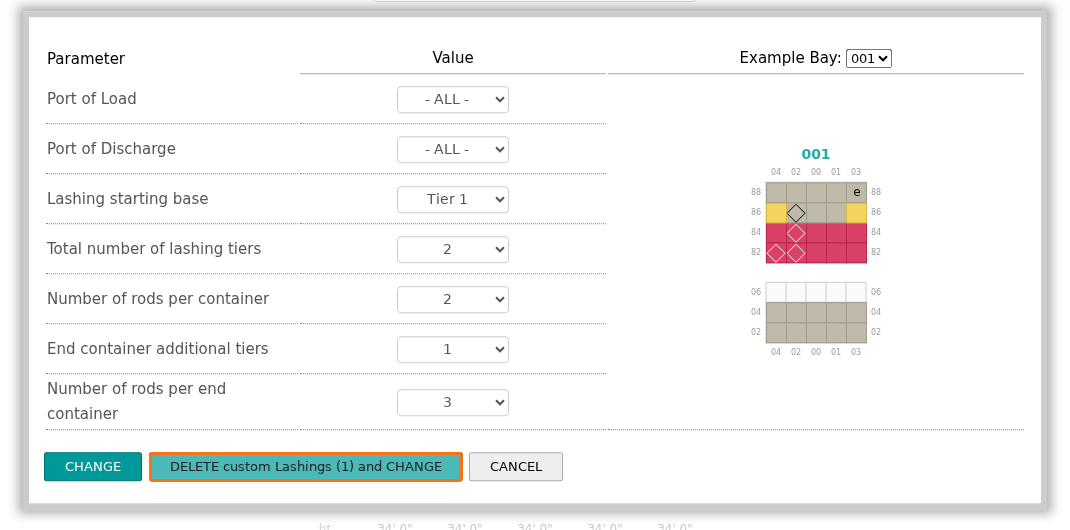Select empty white cell at tier 06 row 03
This screenshot has height=530, width=1070.
pos(856,292)
